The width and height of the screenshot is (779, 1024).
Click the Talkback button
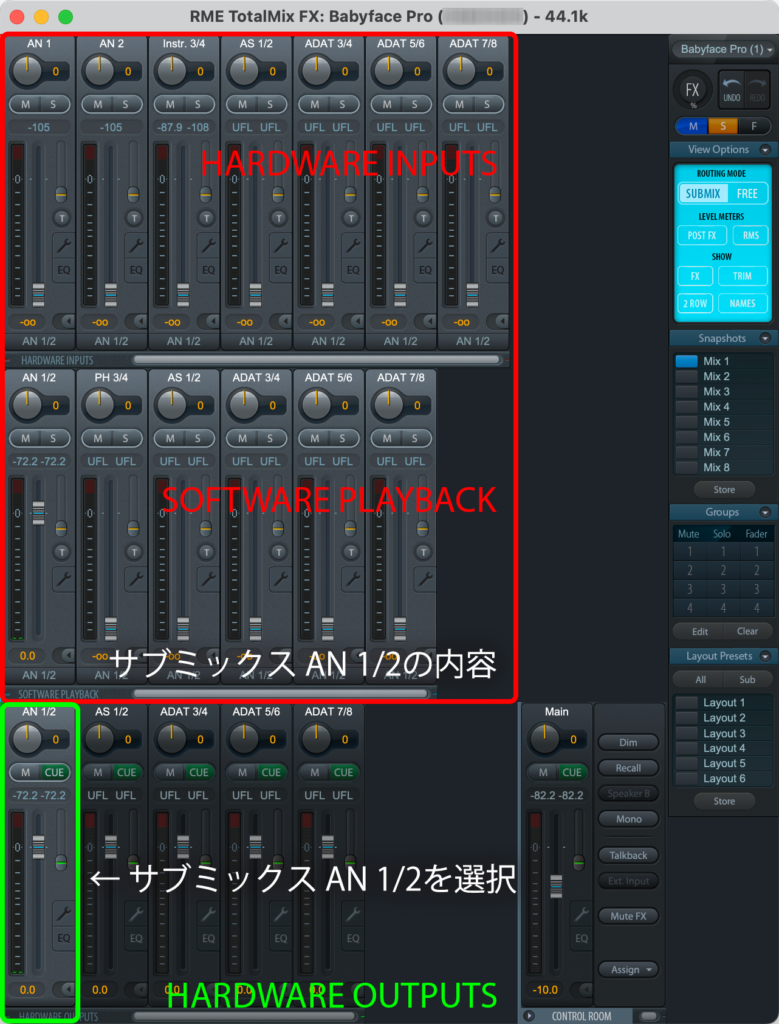point(628,856)
